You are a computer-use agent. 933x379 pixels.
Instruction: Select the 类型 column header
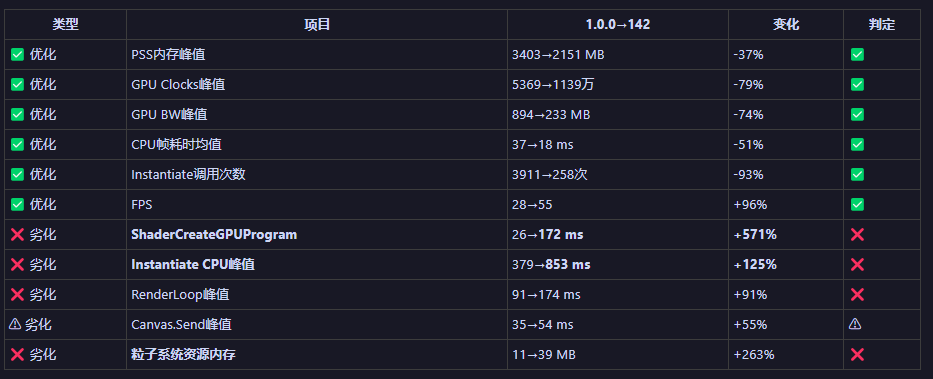pyautogui.click(x=65, y=24)
